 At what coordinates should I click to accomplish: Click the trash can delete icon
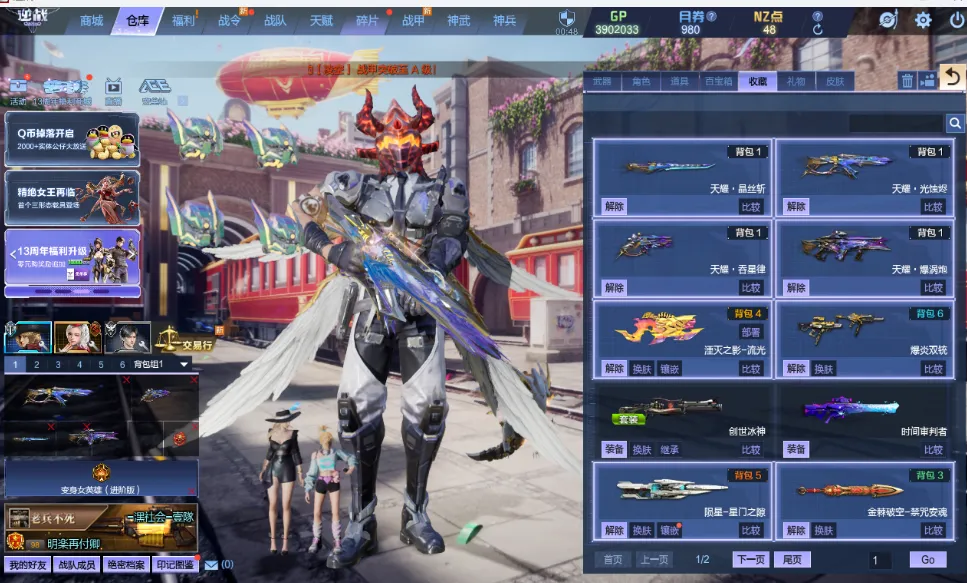click(x=907, y=81)
